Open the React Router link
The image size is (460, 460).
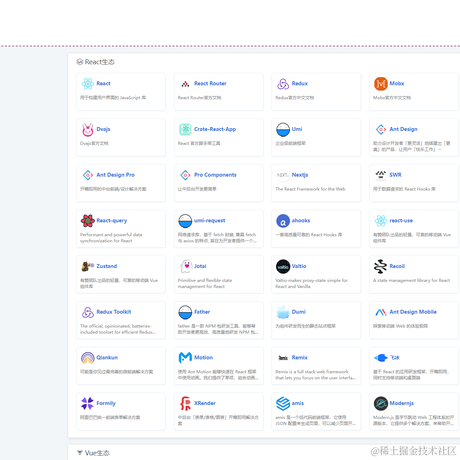[210, 83]
